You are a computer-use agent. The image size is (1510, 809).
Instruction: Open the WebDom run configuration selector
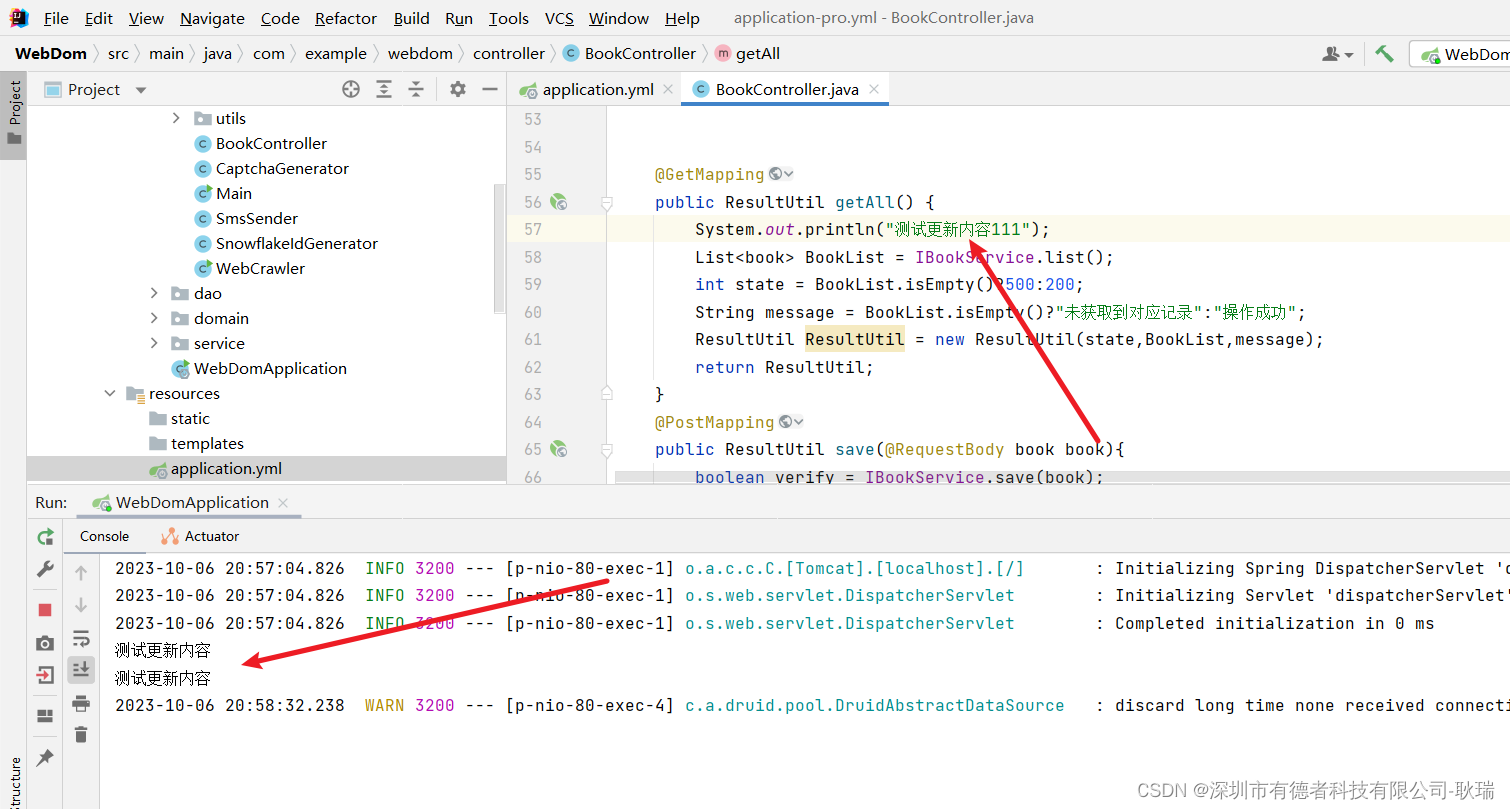click(x=1462, y=54)
